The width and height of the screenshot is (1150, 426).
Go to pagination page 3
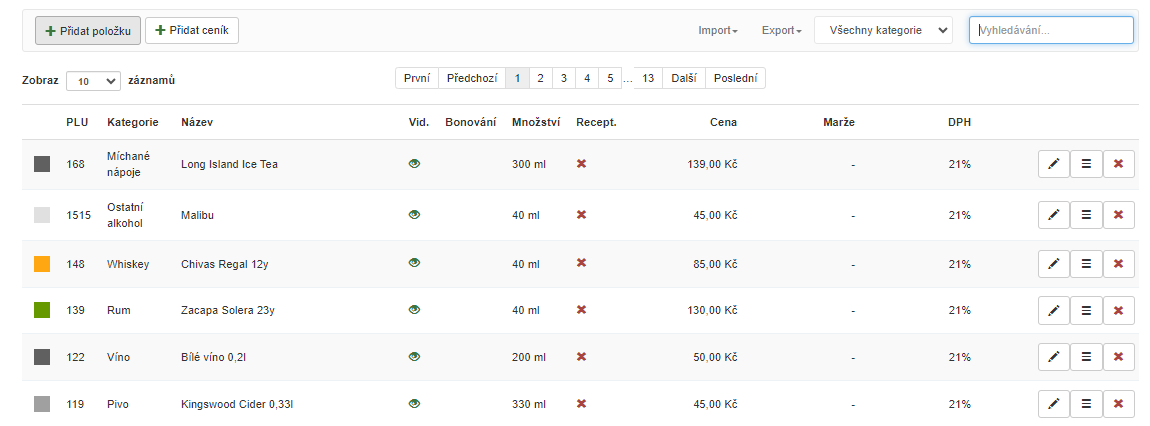(563, 78)
